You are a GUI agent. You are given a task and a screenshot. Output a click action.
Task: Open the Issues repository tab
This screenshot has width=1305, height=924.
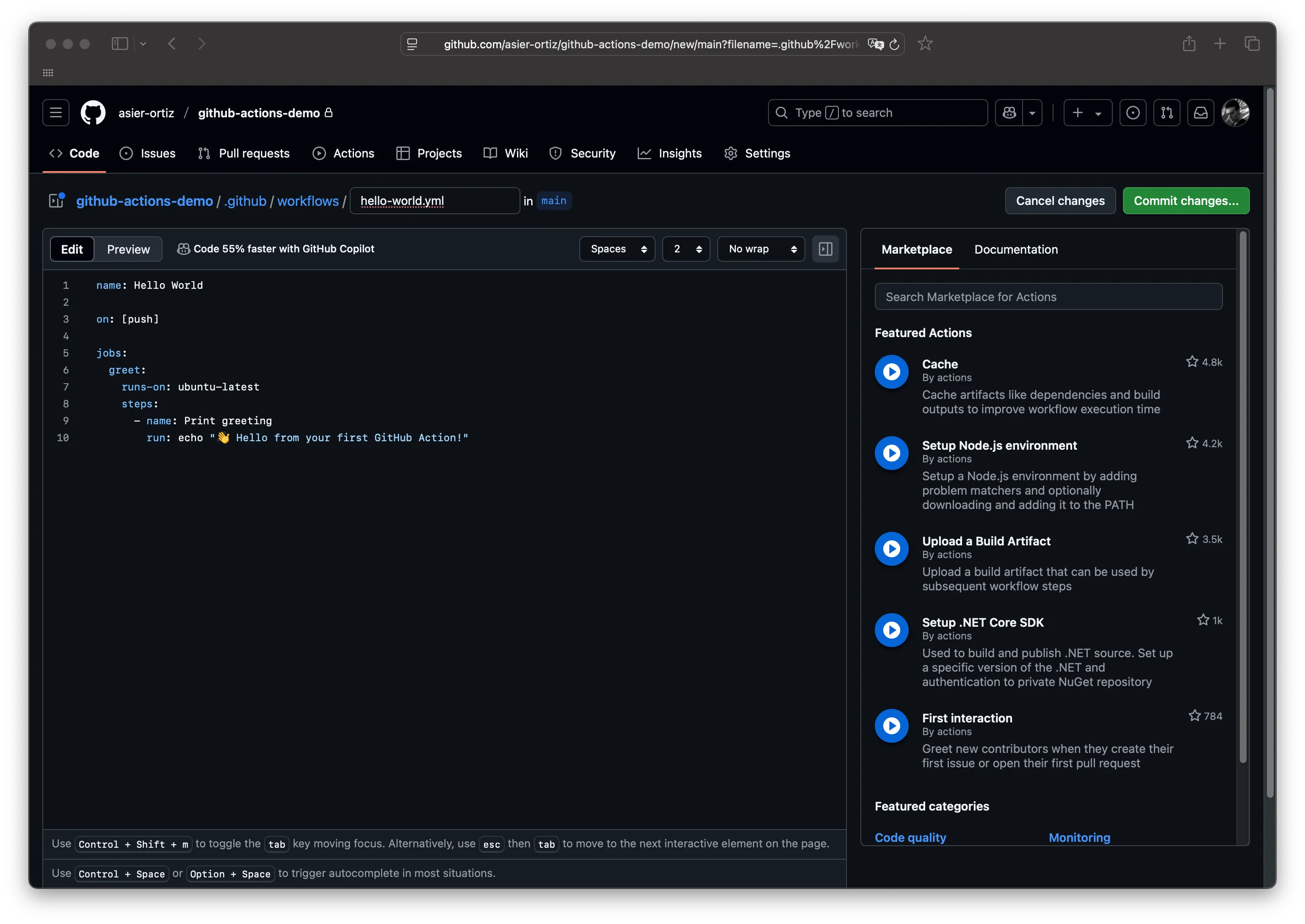(148, 153)
